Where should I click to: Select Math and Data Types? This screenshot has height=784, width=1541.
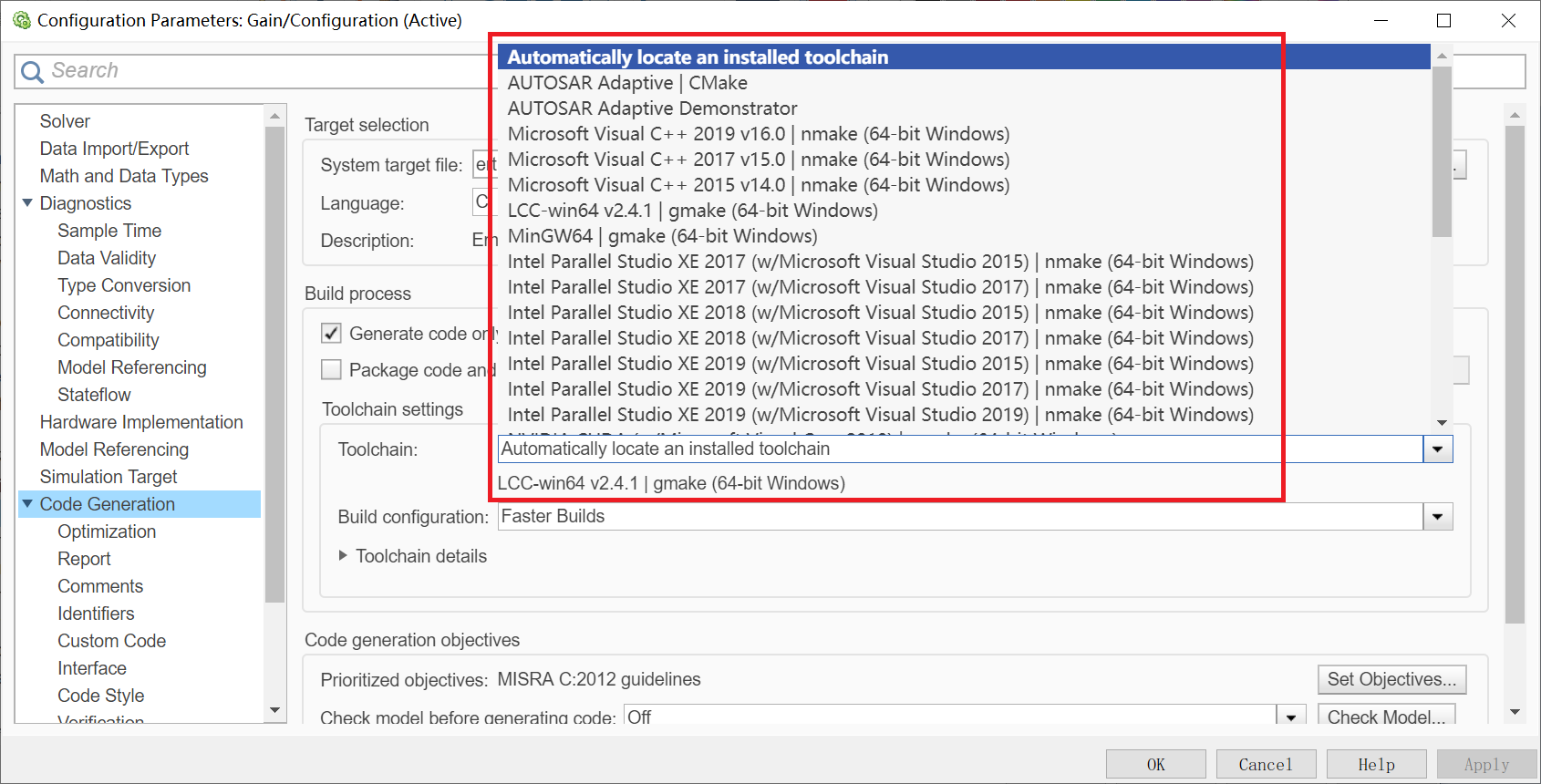point(124,176)
